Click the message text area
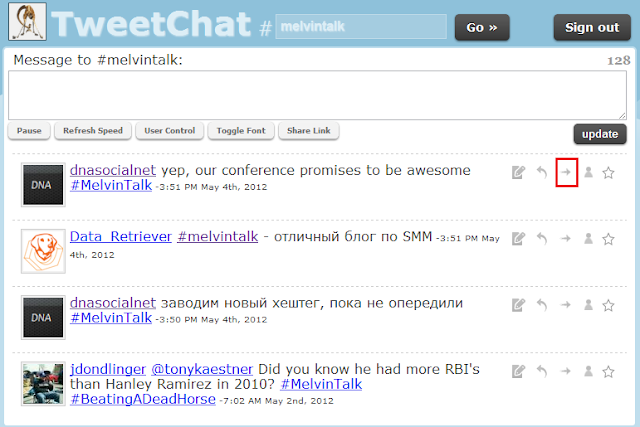 coord(318,95)
